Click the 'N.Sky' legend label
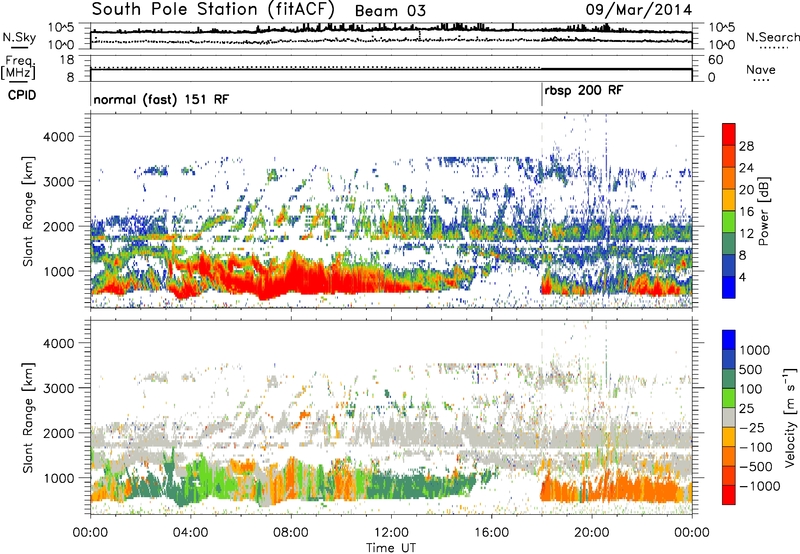The image size is (800, 554). [x=19, y=37]
